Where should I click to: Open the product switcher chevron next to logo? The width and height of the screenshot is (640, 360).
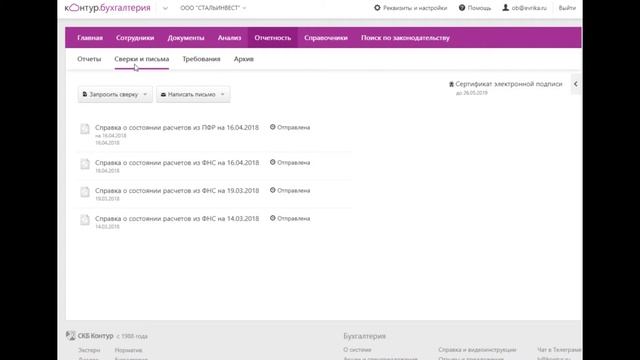[165, 8]
